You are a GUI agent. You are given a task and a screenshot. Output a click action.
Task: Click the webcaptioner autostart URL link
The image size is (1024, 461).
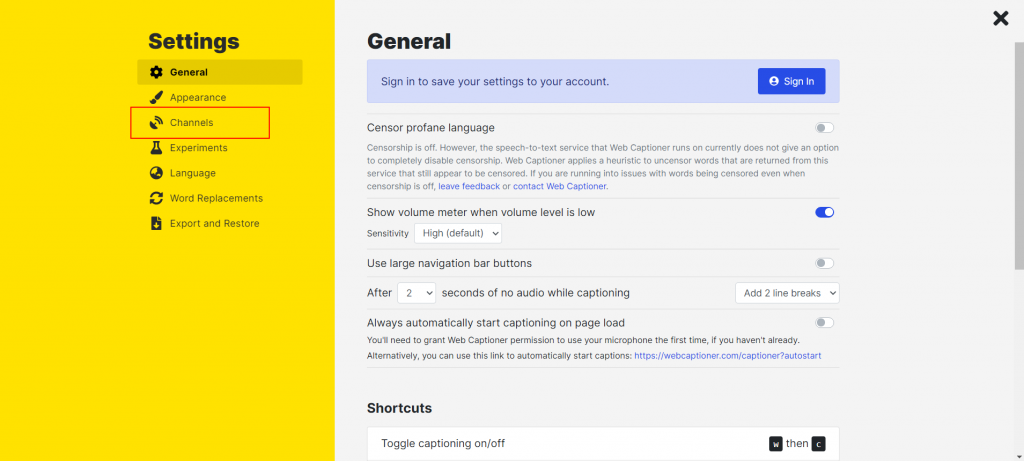tap(728, 356)
